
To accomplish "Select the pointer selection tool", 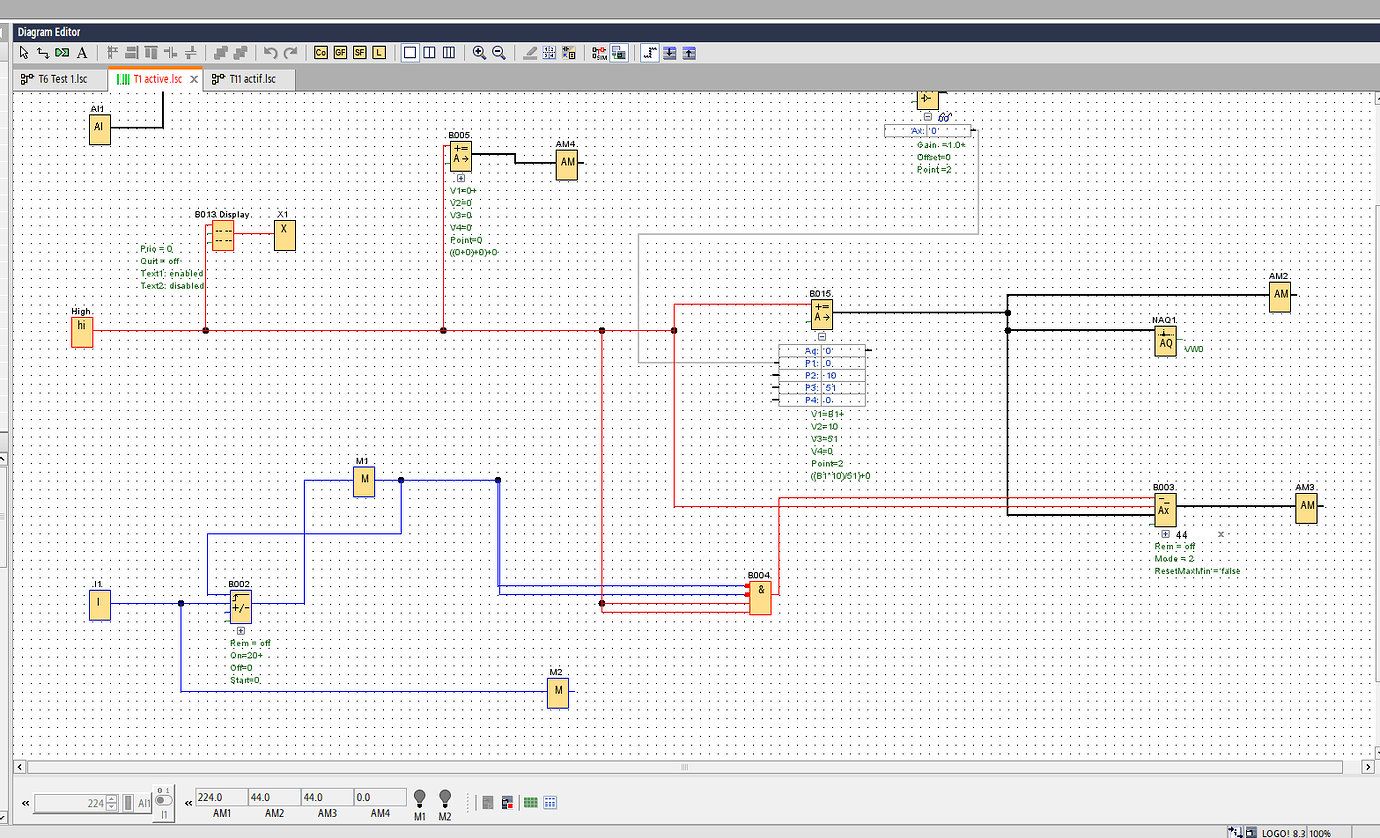I will (23, 52).
